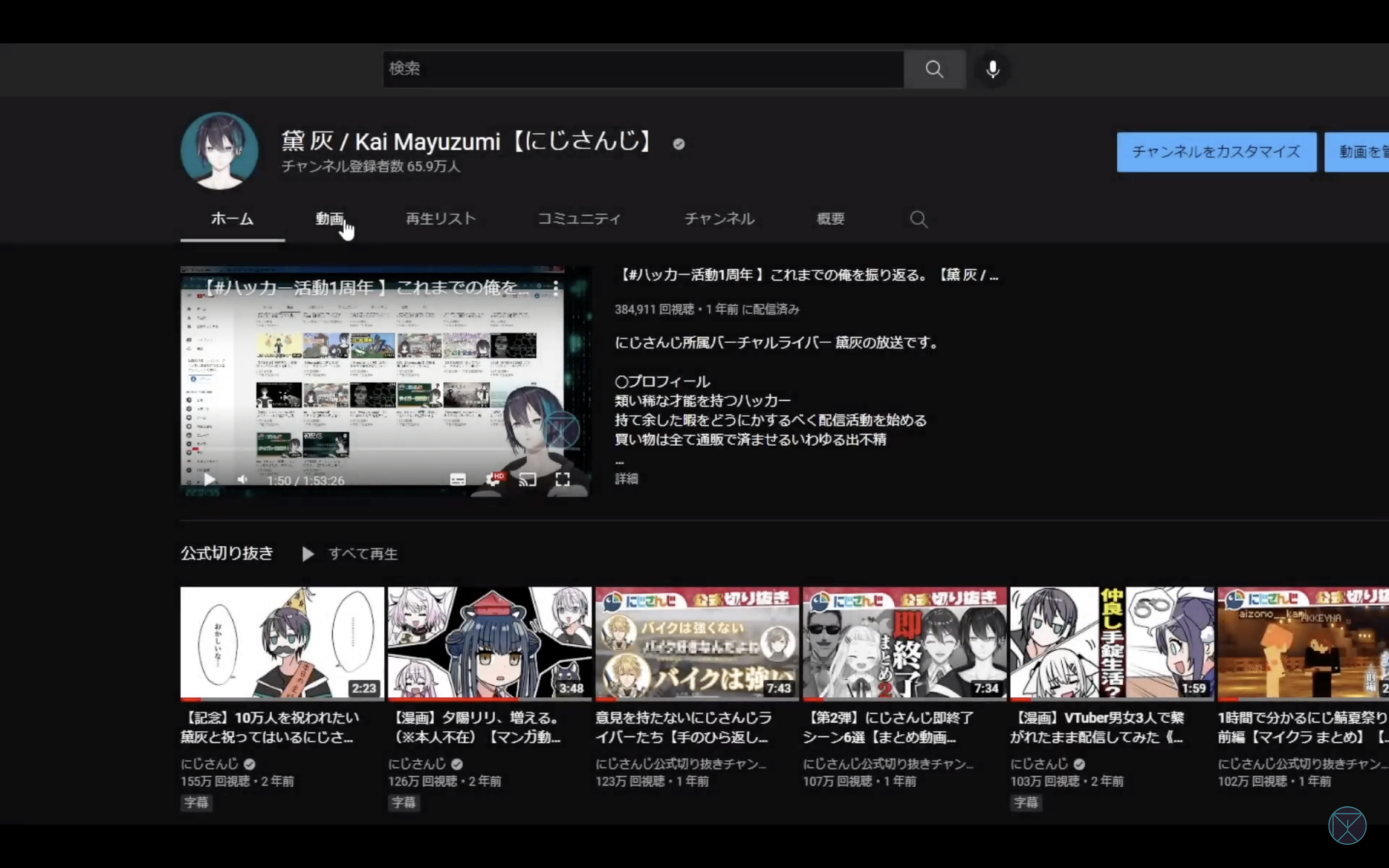Open featured video settings gear

(x=494, y=479)
